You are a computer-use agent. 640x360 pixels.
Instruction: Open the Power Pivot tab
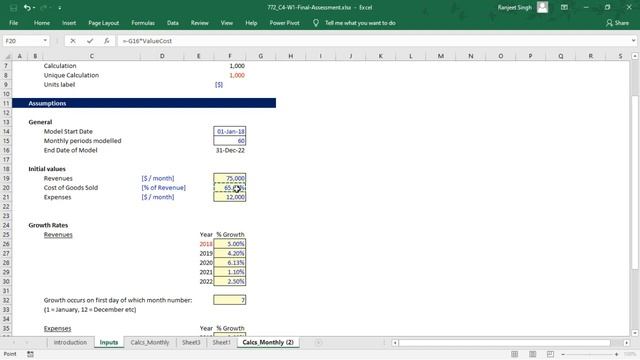[284, 23]
